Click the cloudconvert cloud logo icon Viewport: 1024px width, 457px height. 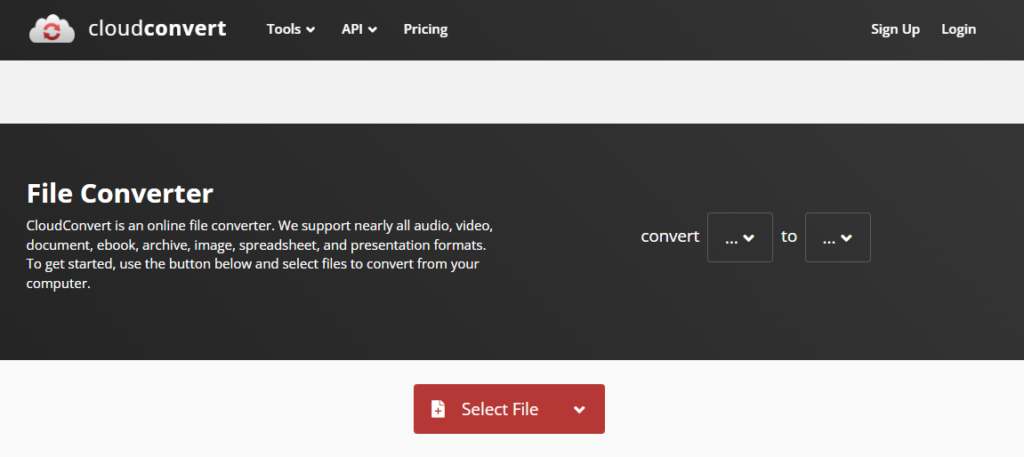pyautogui.click(x=51, y=29)
